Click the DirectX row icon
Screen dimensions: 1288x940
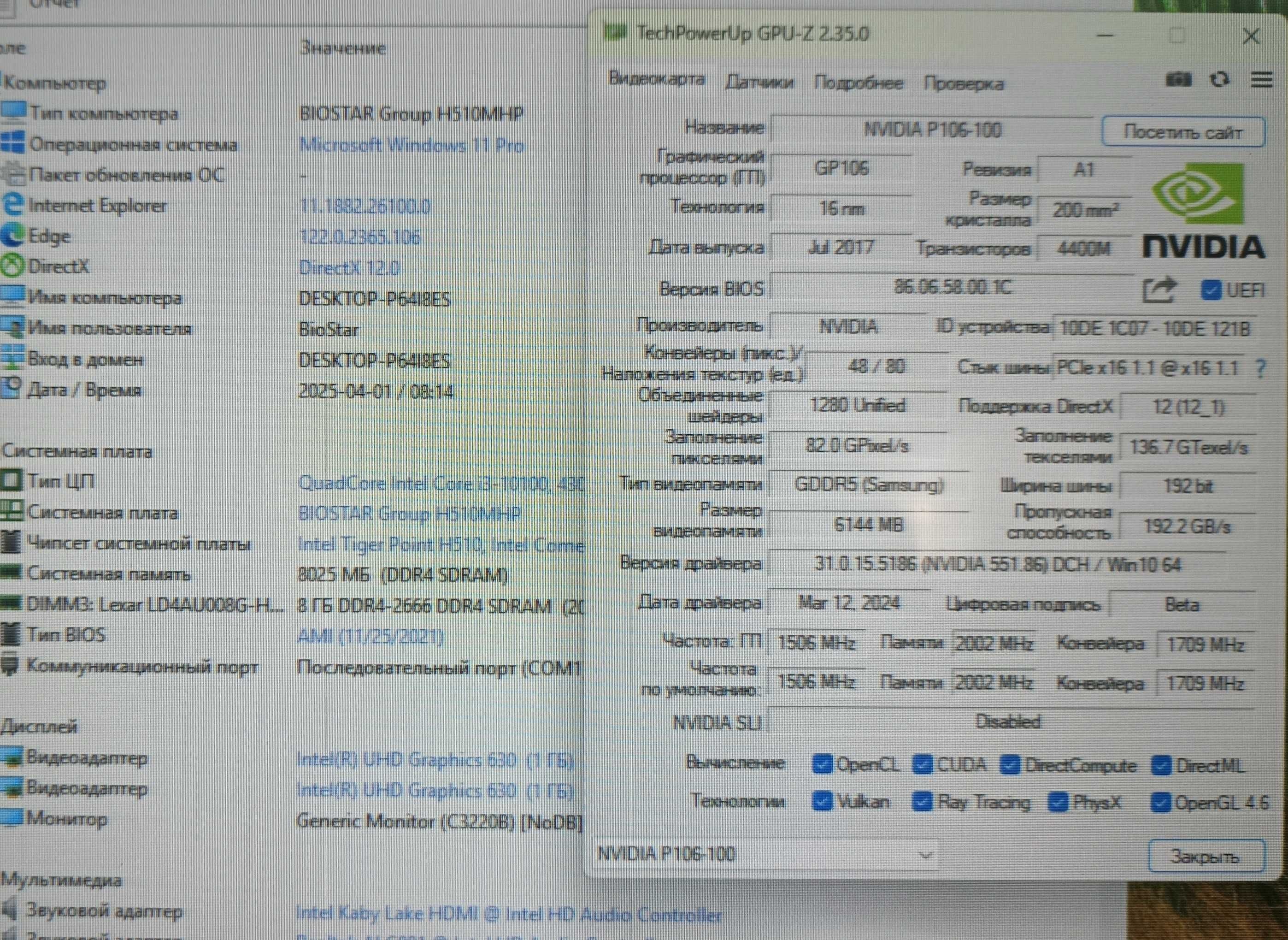(12, 265)
